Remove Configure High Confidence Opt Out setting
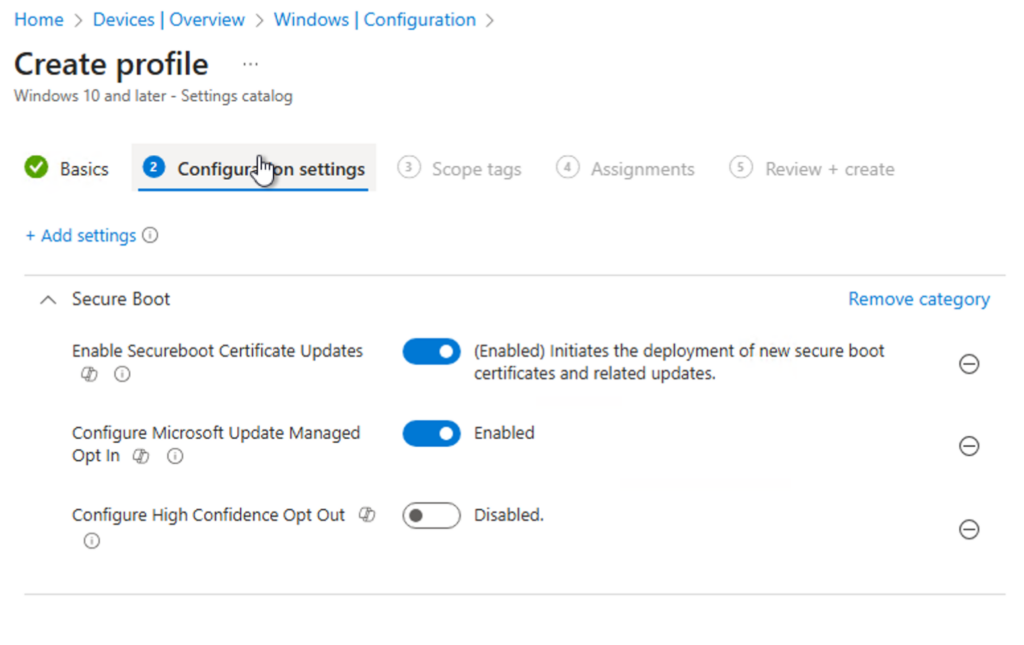Viewport: 1024px width, 645px height. [968, 529]
